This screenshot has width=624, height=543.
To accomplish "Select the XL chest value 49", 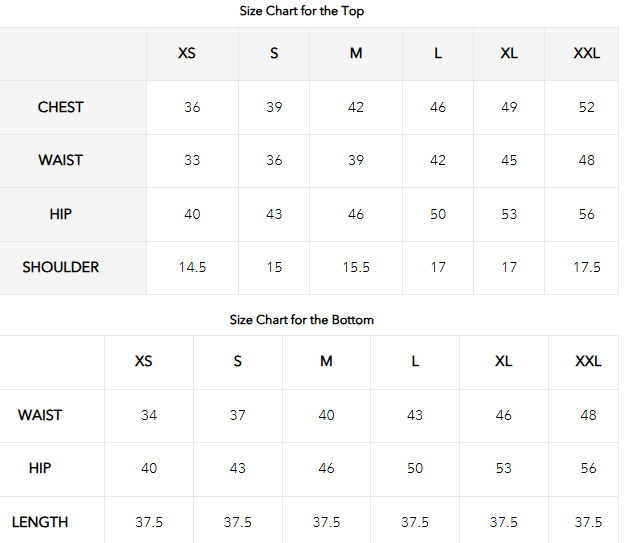I will [509, 107].
